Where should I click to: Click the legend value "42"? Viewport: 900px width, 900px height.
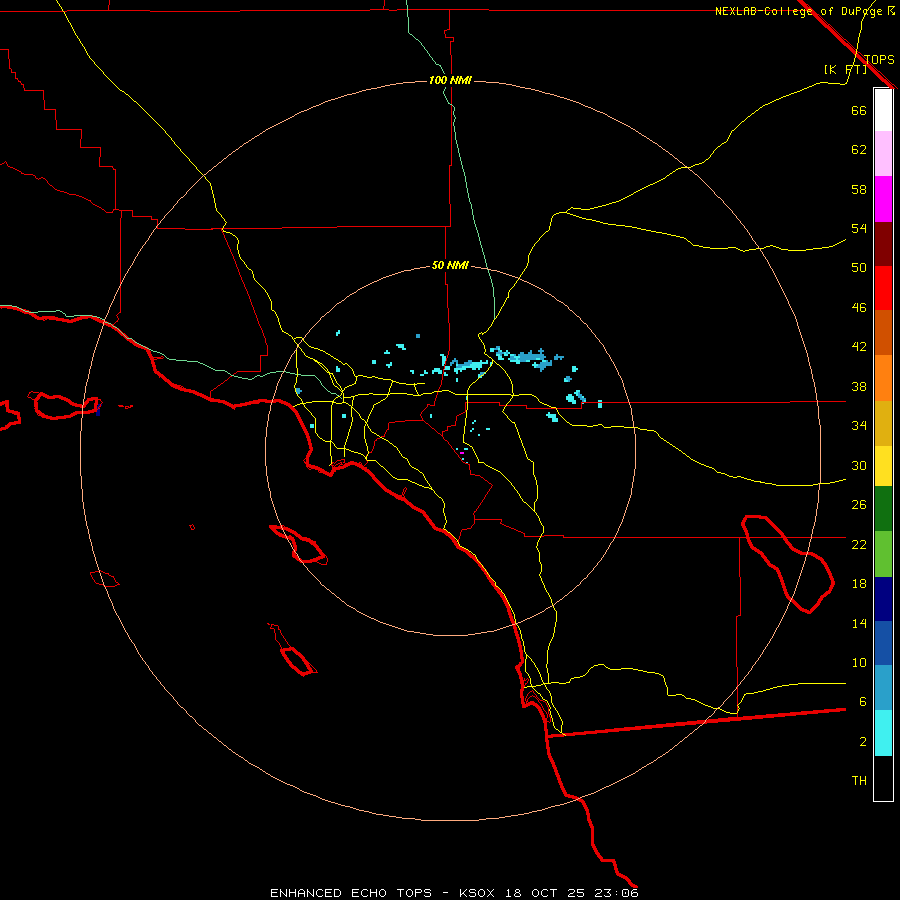click(859, 346)
